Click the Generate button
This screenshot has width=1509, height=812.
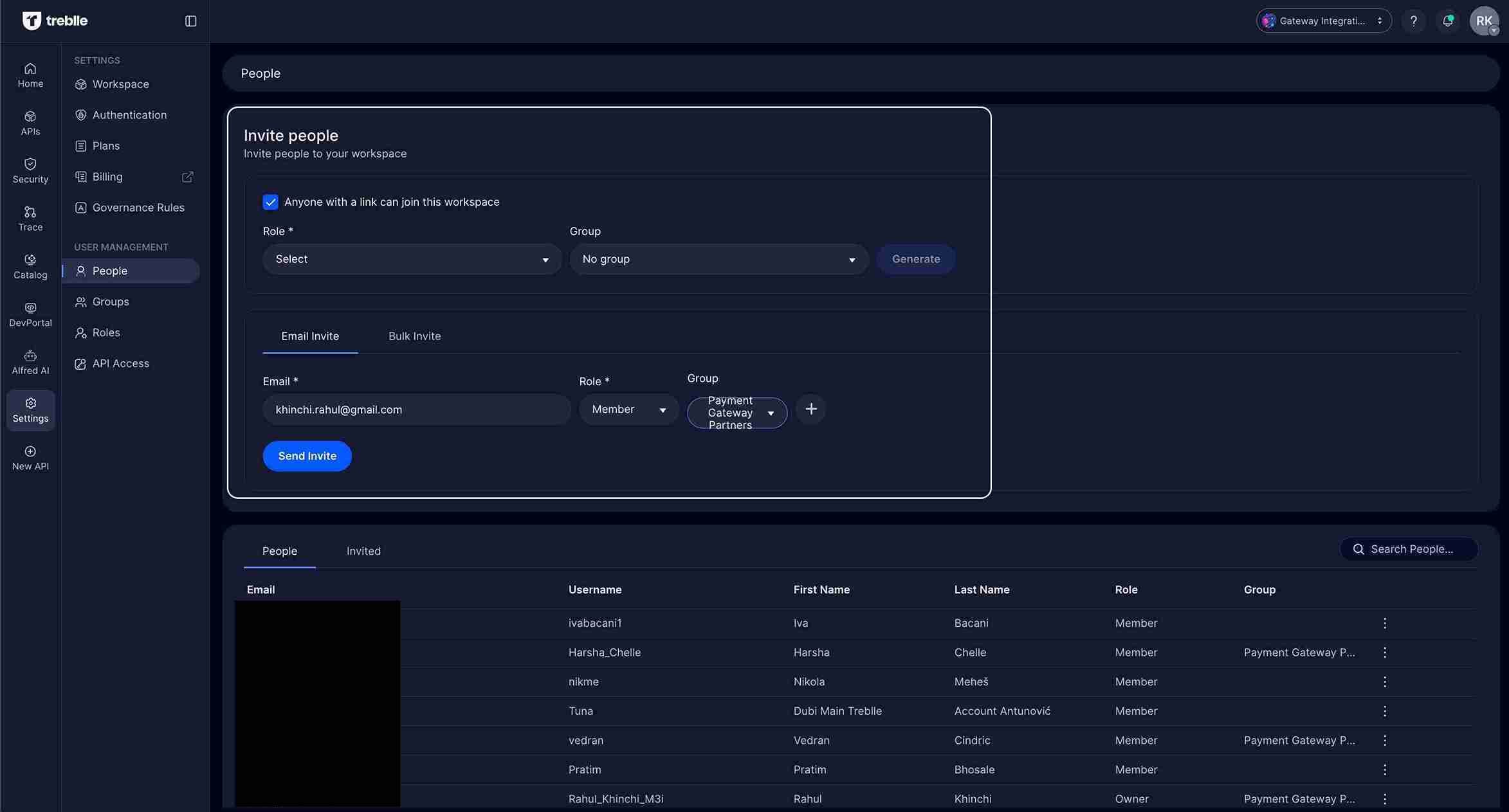(916, 258)
